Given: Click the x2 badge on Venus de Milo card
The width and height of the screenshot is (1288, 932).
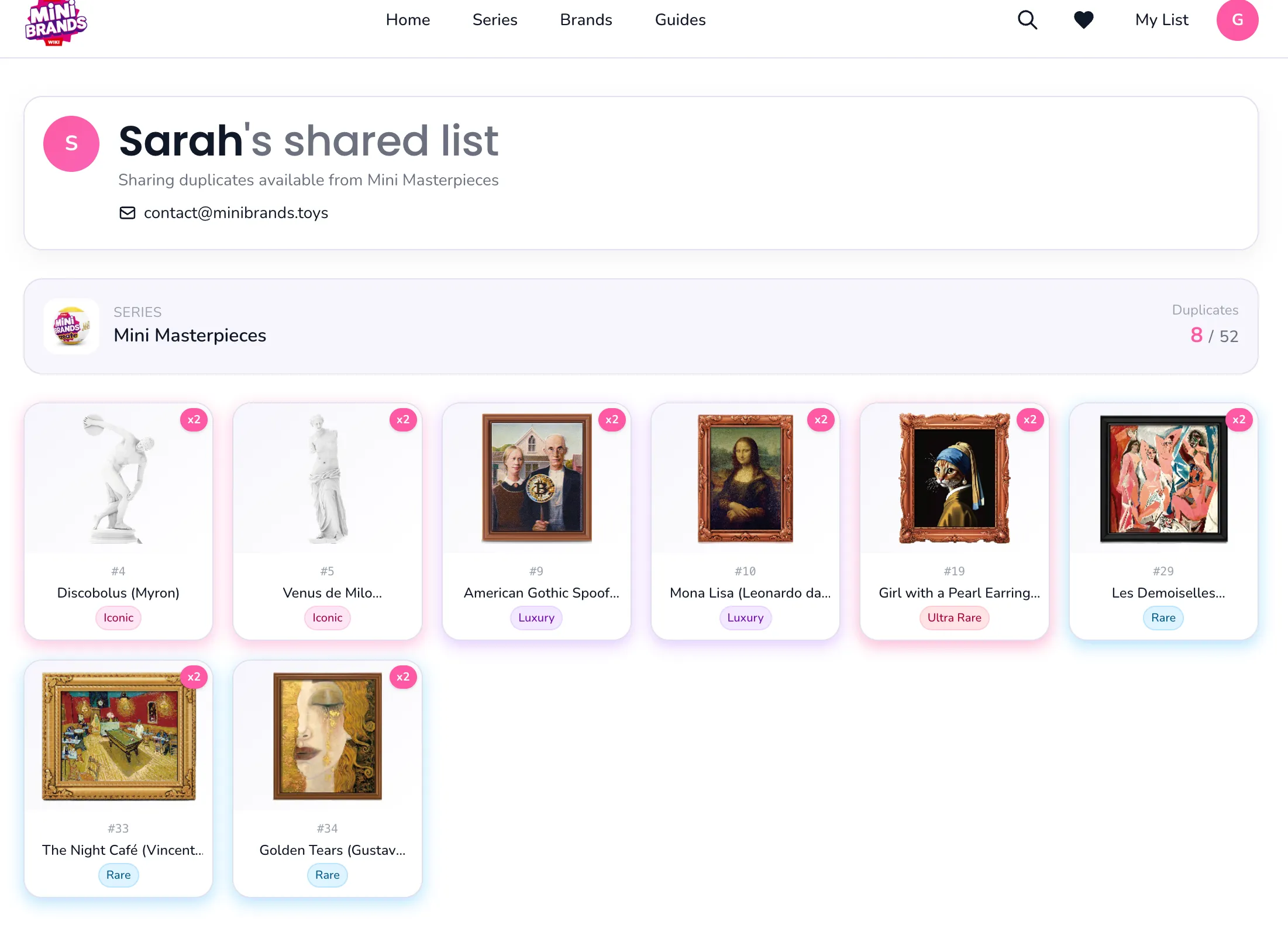Looking at the screenshot, I should [x=403, y=419].
